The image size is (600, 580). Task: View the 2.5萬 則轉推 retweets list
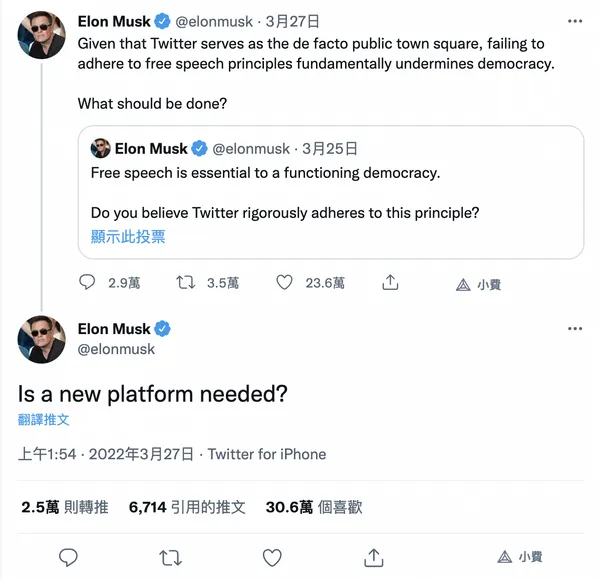click(x=65, y=507)
